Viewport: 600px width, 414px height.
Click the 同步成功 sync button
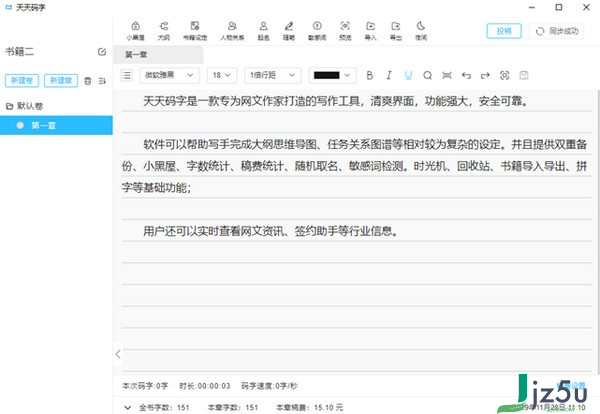[557, 31]
